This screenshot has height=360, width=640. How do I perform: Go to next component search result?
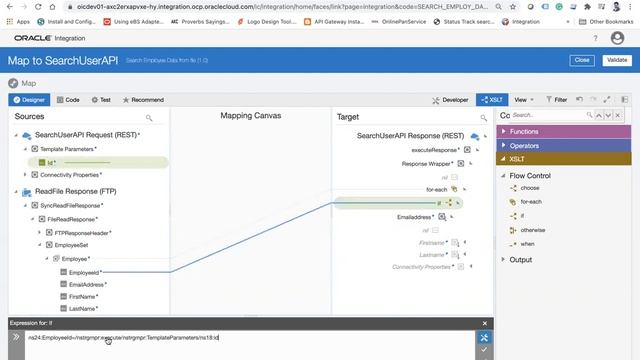[608, 116]
